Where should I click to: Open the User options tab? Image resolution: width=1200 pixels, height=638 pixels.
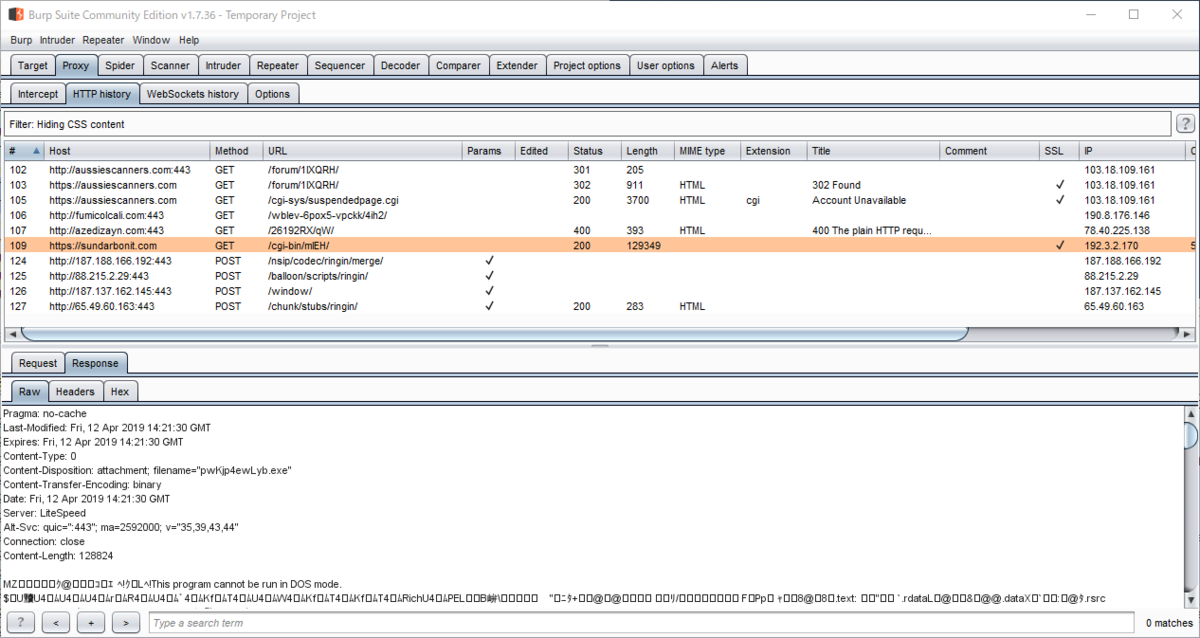click(x=666, y=65)
